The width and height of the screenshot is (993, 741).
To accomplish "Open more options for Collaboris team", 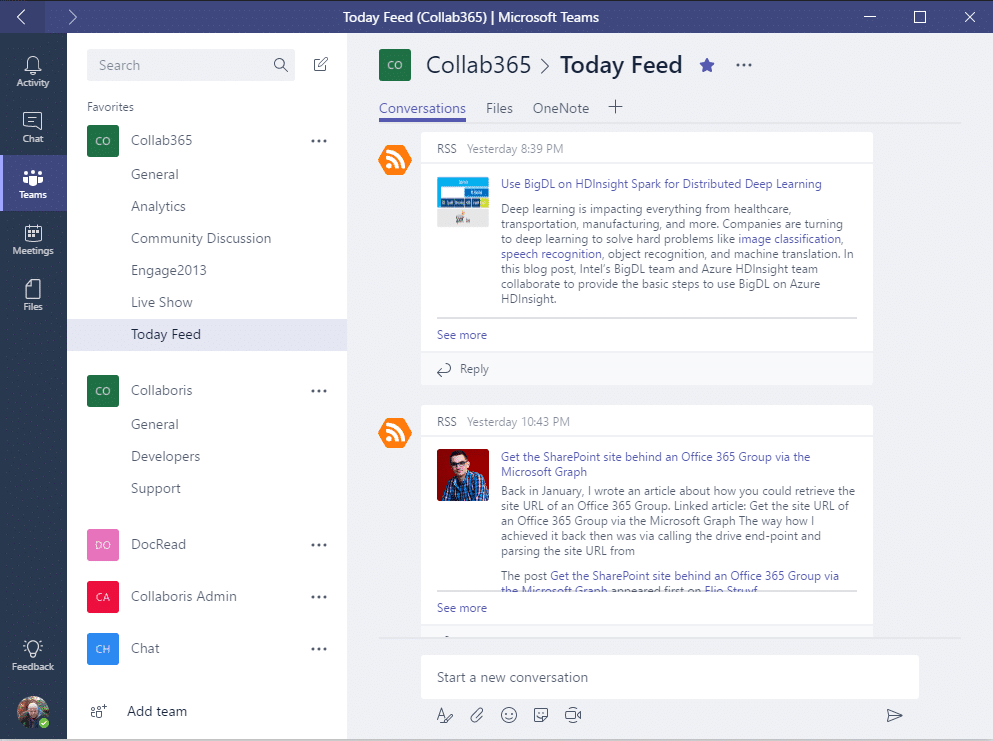I will point(319,391).
